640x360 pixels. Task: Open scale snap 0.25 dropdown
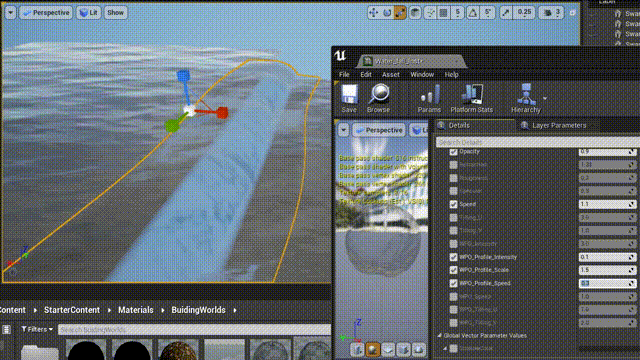524,13
